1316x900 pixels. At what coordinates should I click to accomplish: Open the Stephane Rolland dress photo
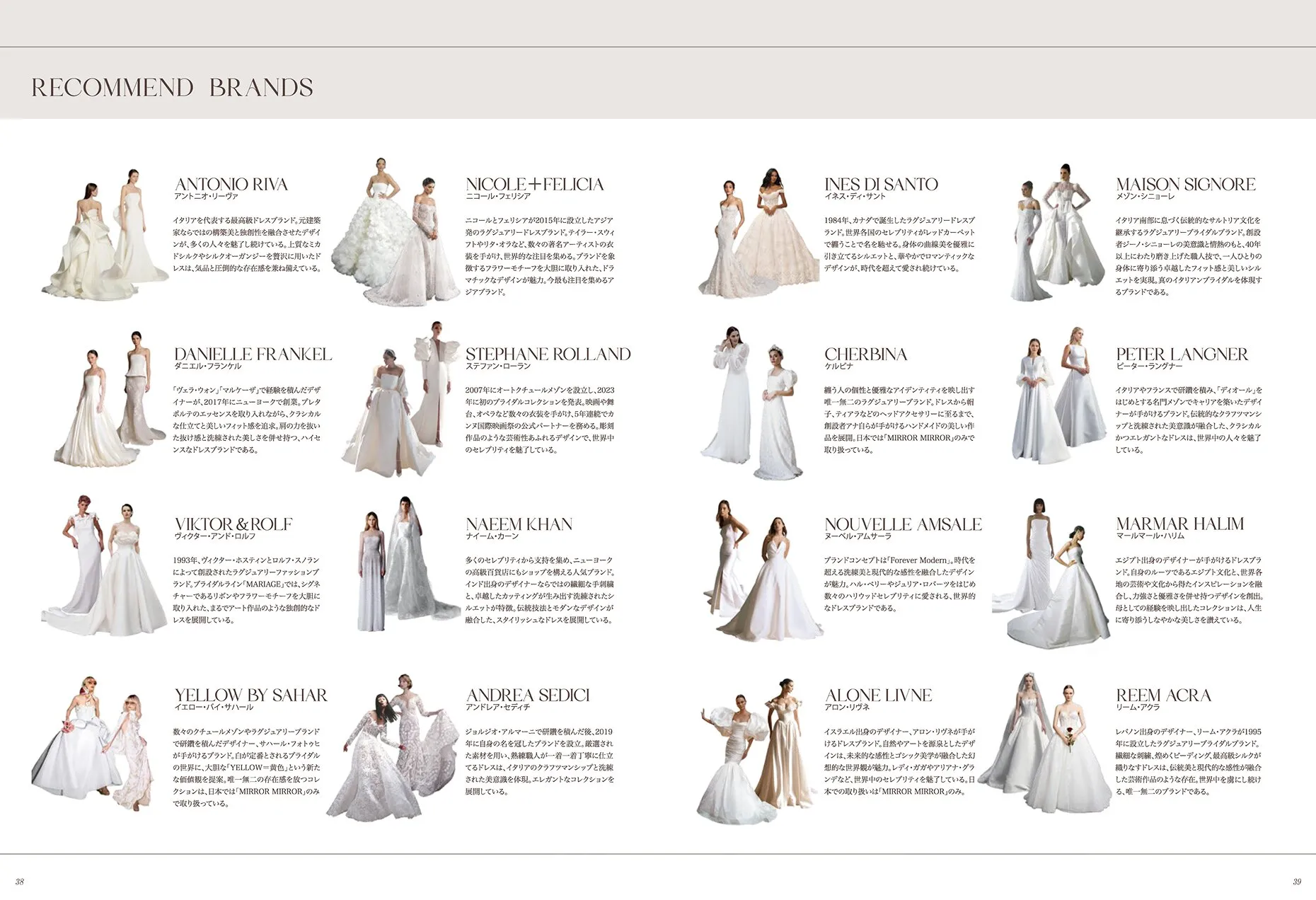400,399
